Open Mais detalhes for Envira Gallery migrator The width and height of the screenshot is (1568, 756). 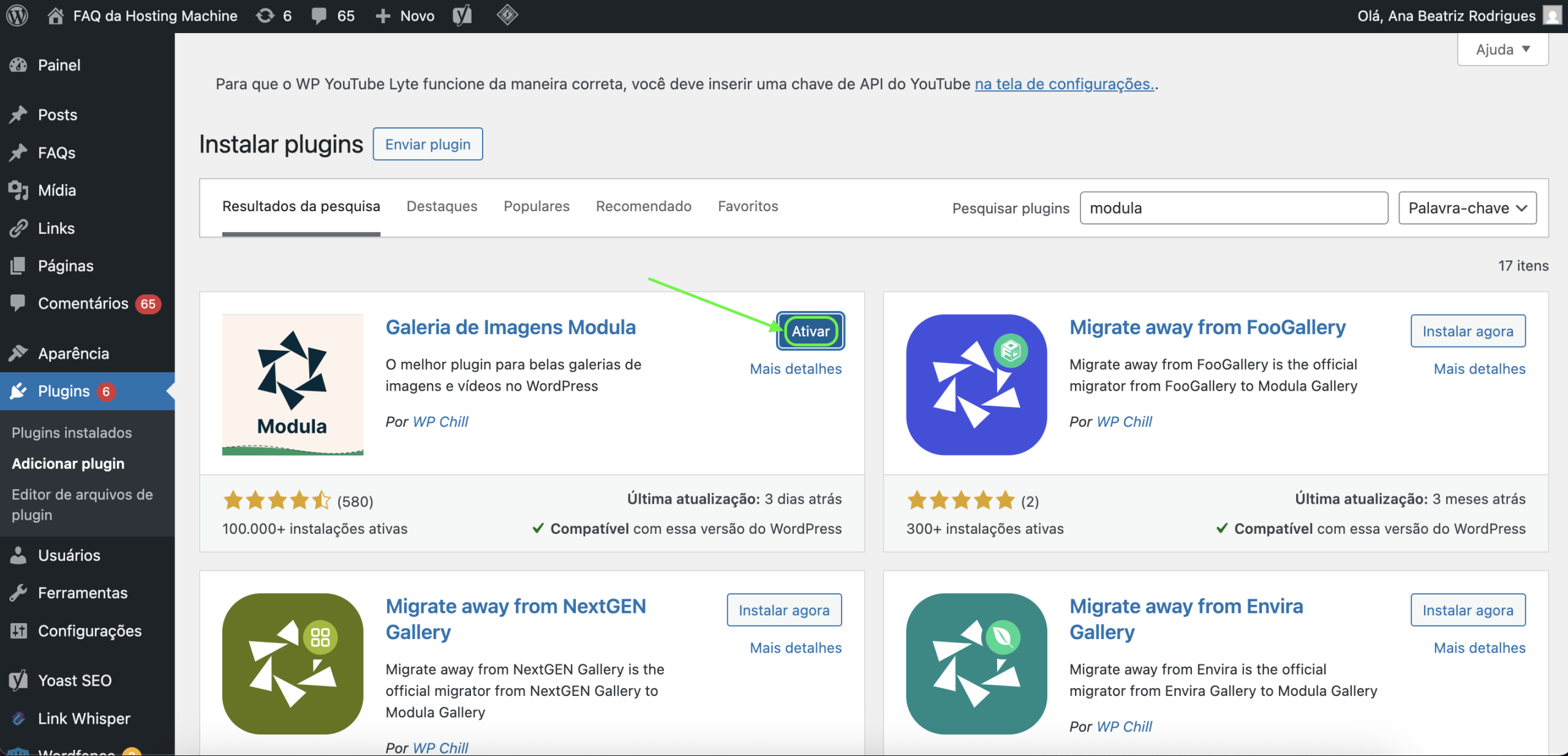[1479, 648]
